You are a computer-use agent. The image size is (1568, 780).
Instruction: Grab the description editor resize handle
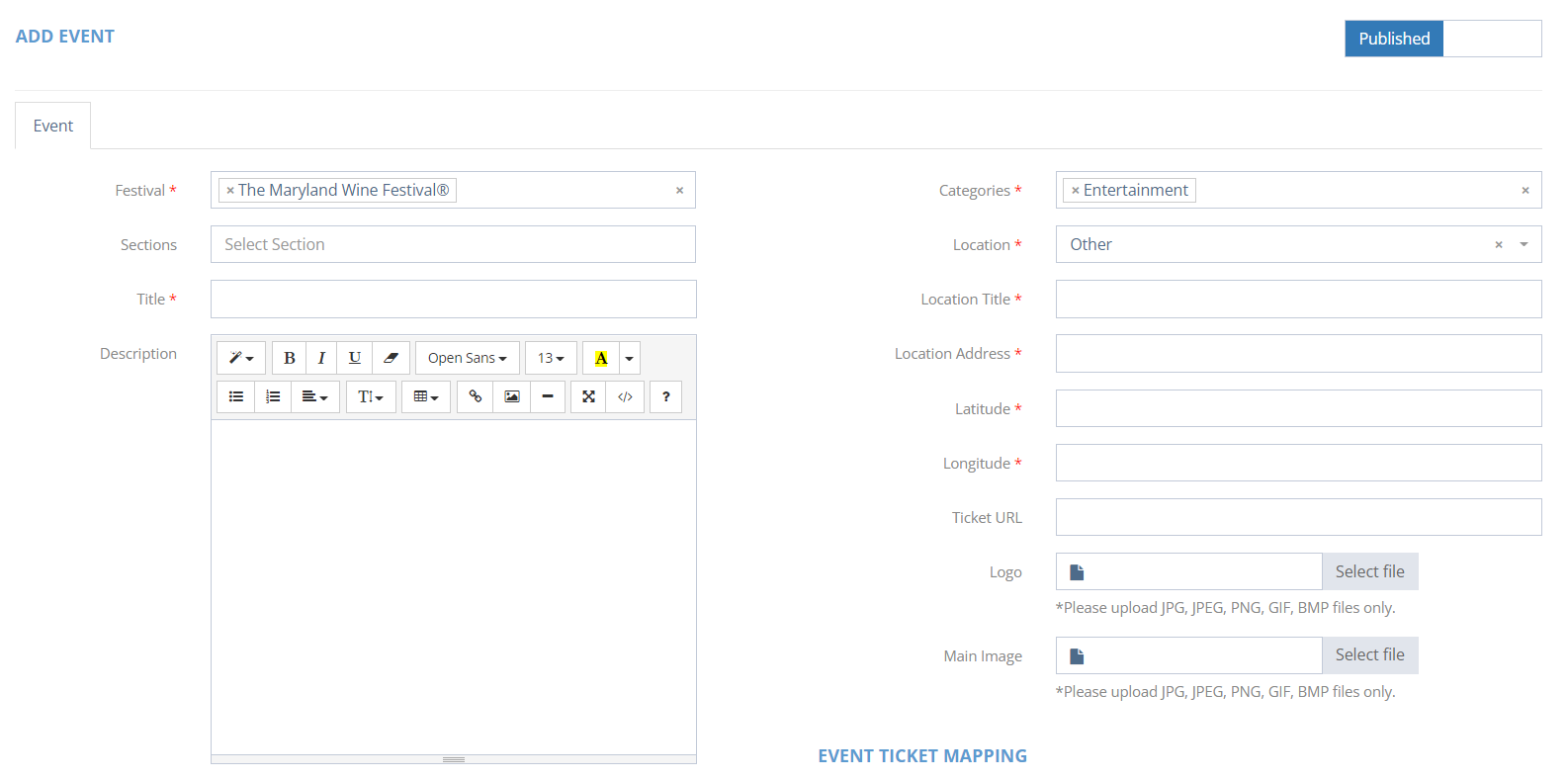tap(453, 759)
